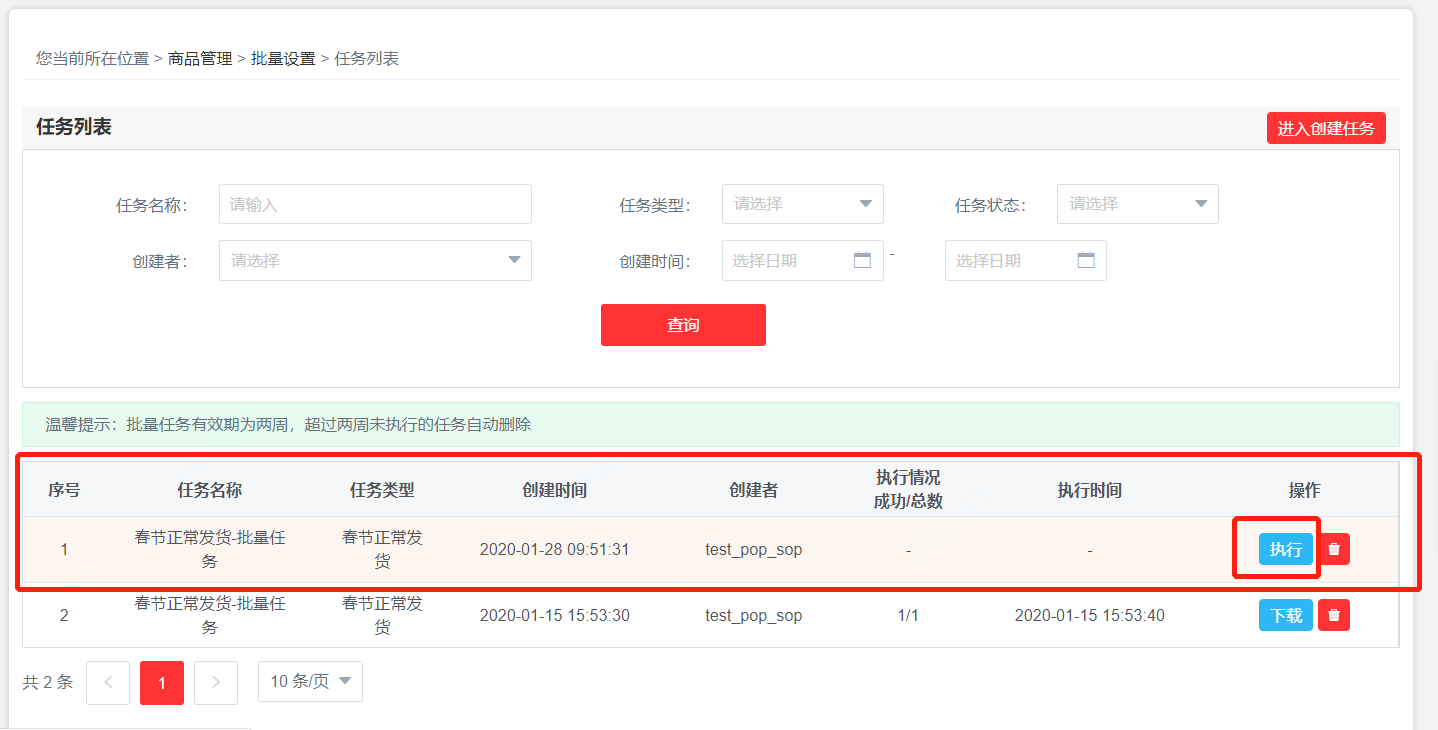This screenshot has width=1438, height=730.
Task: Click 春节正常发货 task type in row 2
Action: click(382, 615)
